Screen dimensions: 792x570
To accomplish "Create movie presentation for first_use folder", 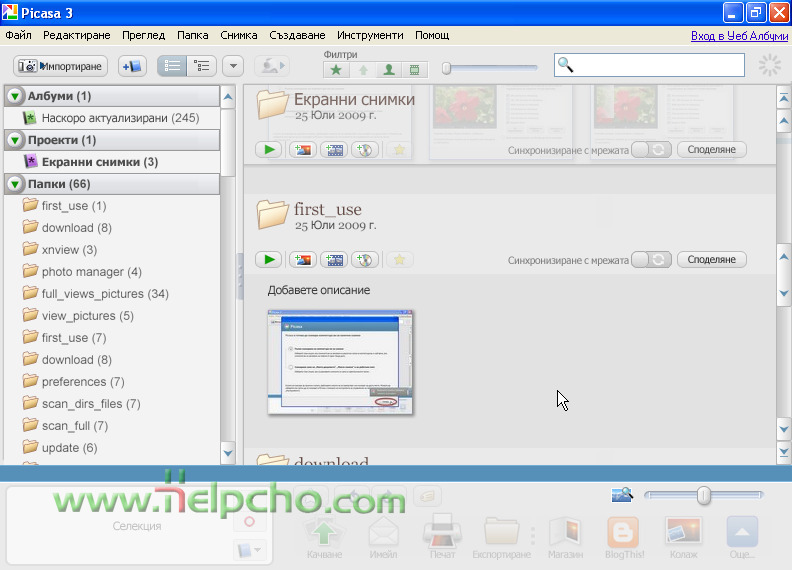I will (x=334, y=260).
